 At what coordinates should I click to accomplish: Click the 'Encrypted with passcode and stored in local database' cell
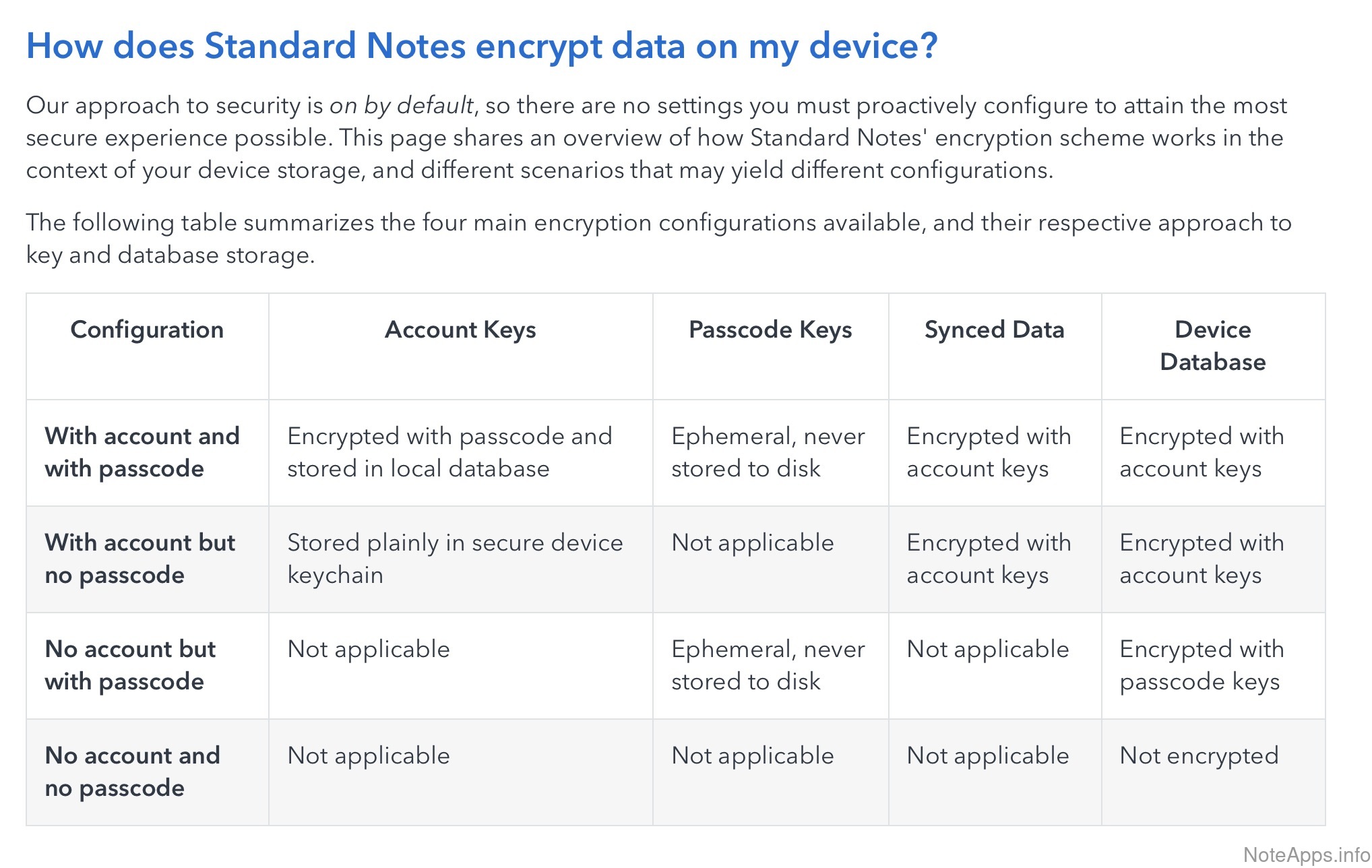pyautogui.click(x=449, y=452)
